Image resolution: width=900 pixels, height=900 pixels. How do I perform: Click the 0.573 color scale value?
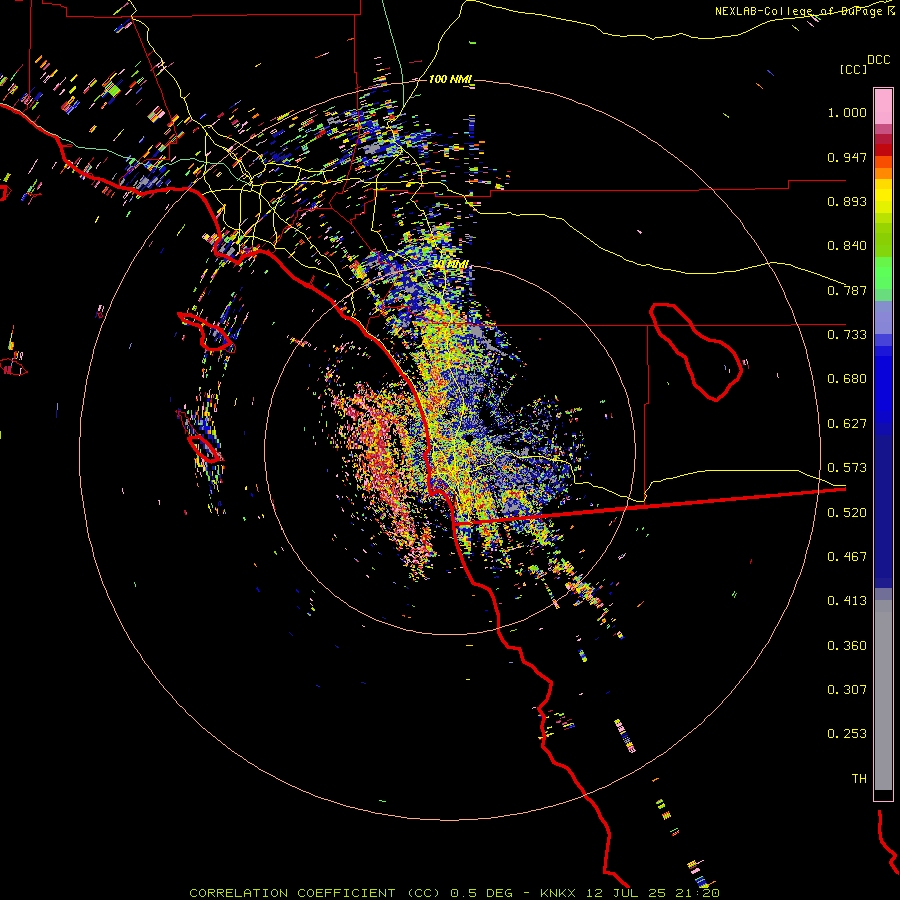pyautogui.click(x=847, y=468)
